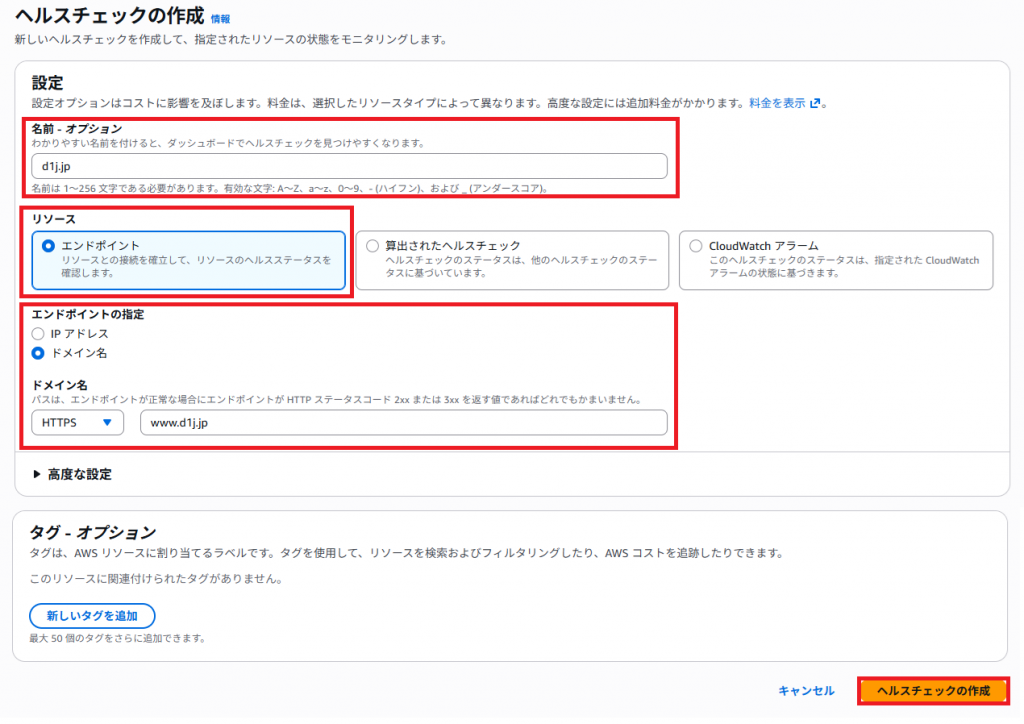Select the 算出されたヘルスチェック resource option
The width and height of the screenshot is (1024, 724).
[373, 246]
